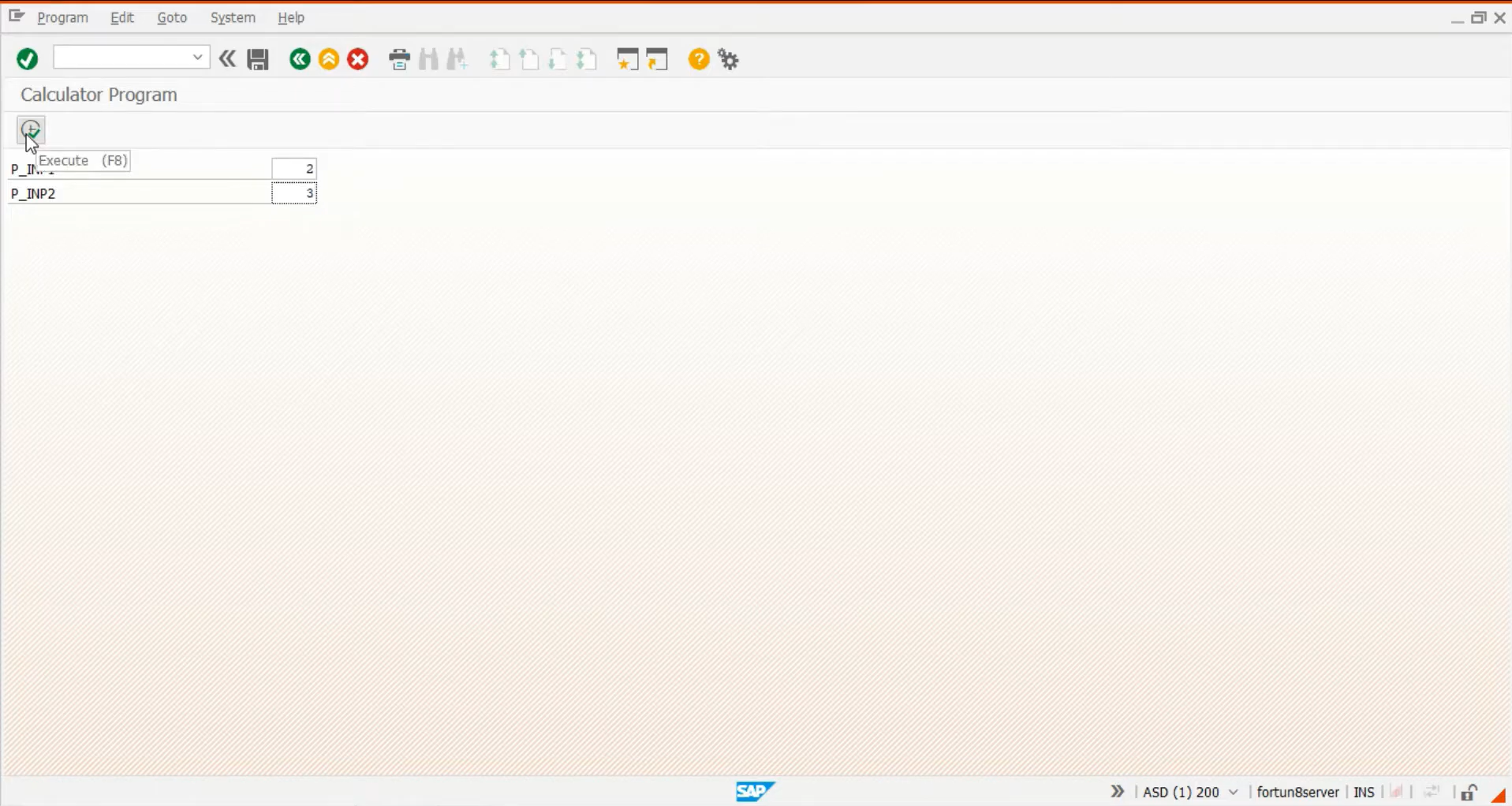Run the program with Execute clock icon
The image size is (1512, 806).
(31, 129)
